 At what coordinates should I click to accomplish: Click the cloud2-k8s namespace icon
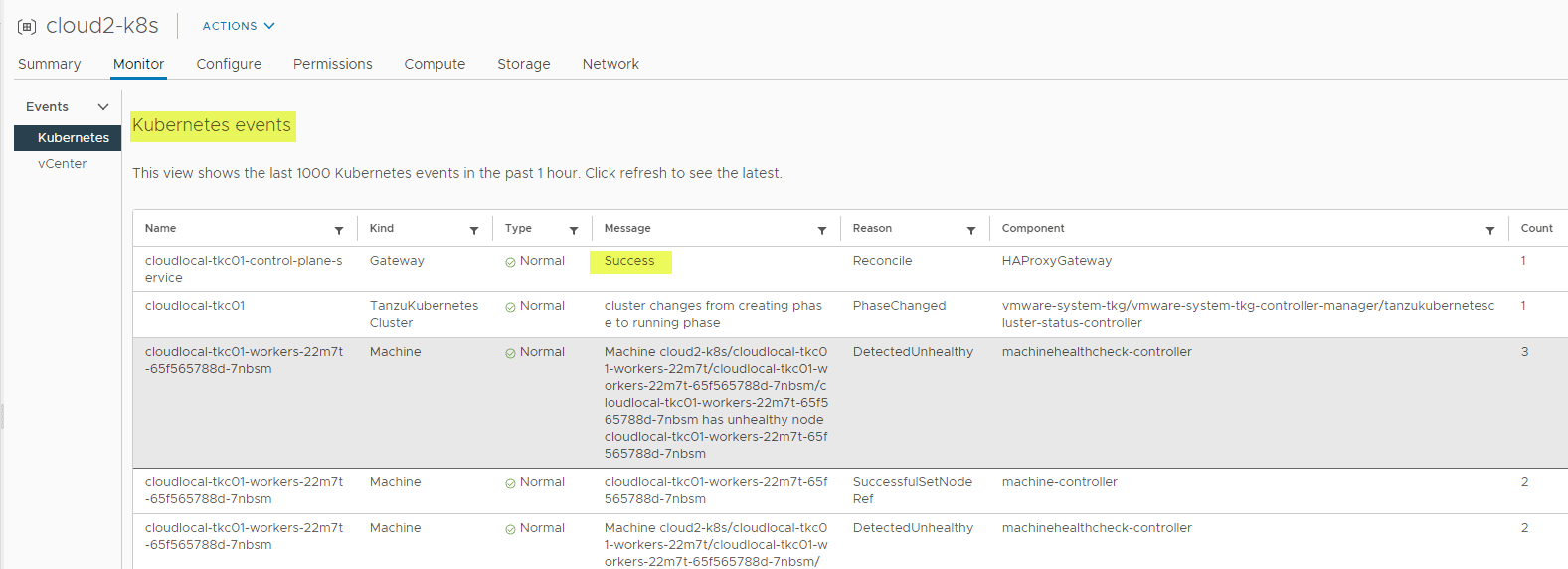pos(27,27)
